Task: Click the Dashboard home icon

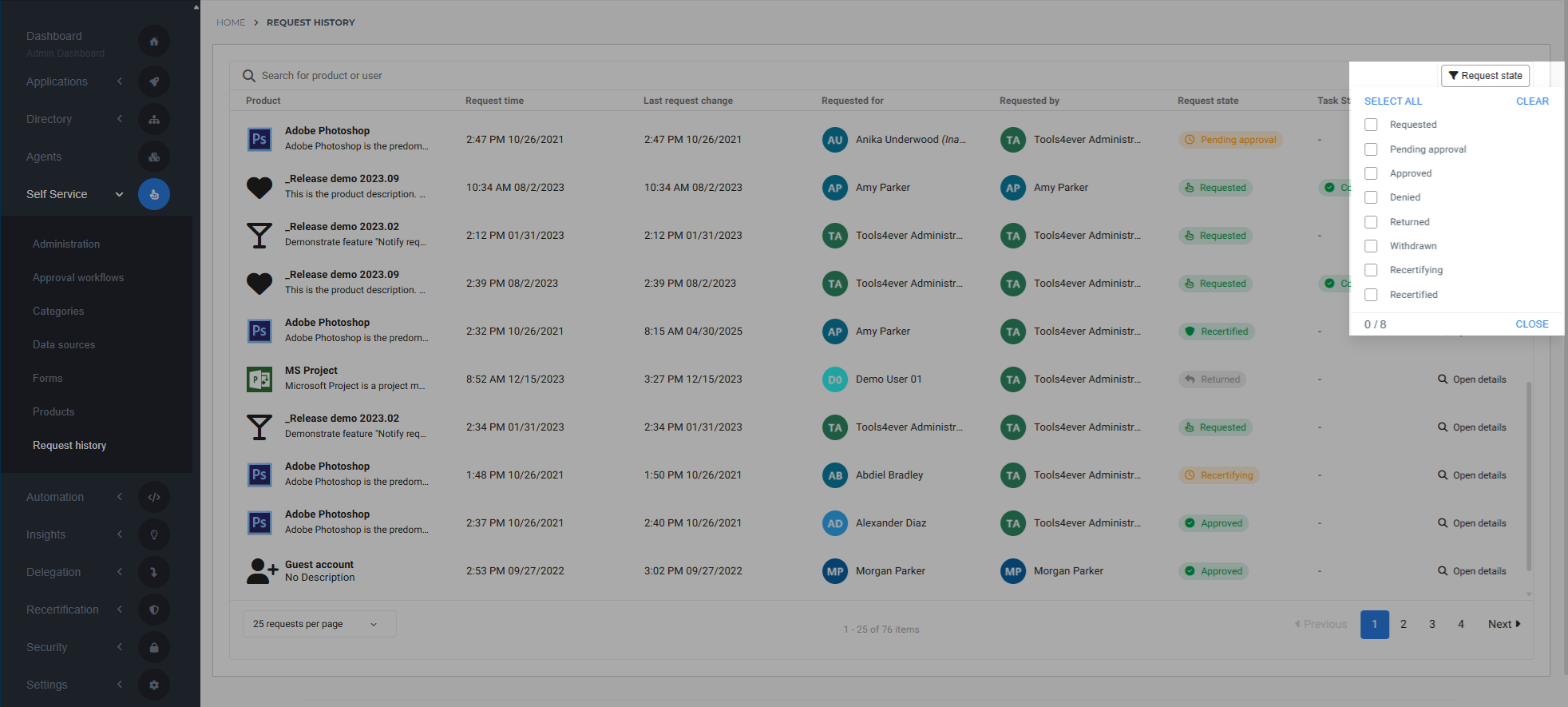Action: [x=154, y=42]
